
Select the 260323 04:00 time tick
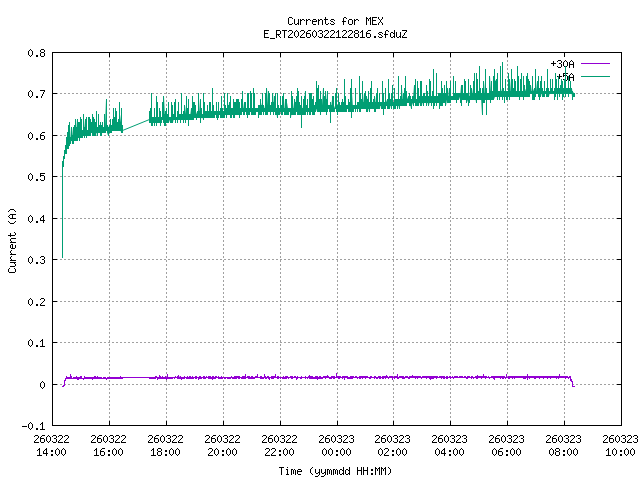click(x=450, y=445)
